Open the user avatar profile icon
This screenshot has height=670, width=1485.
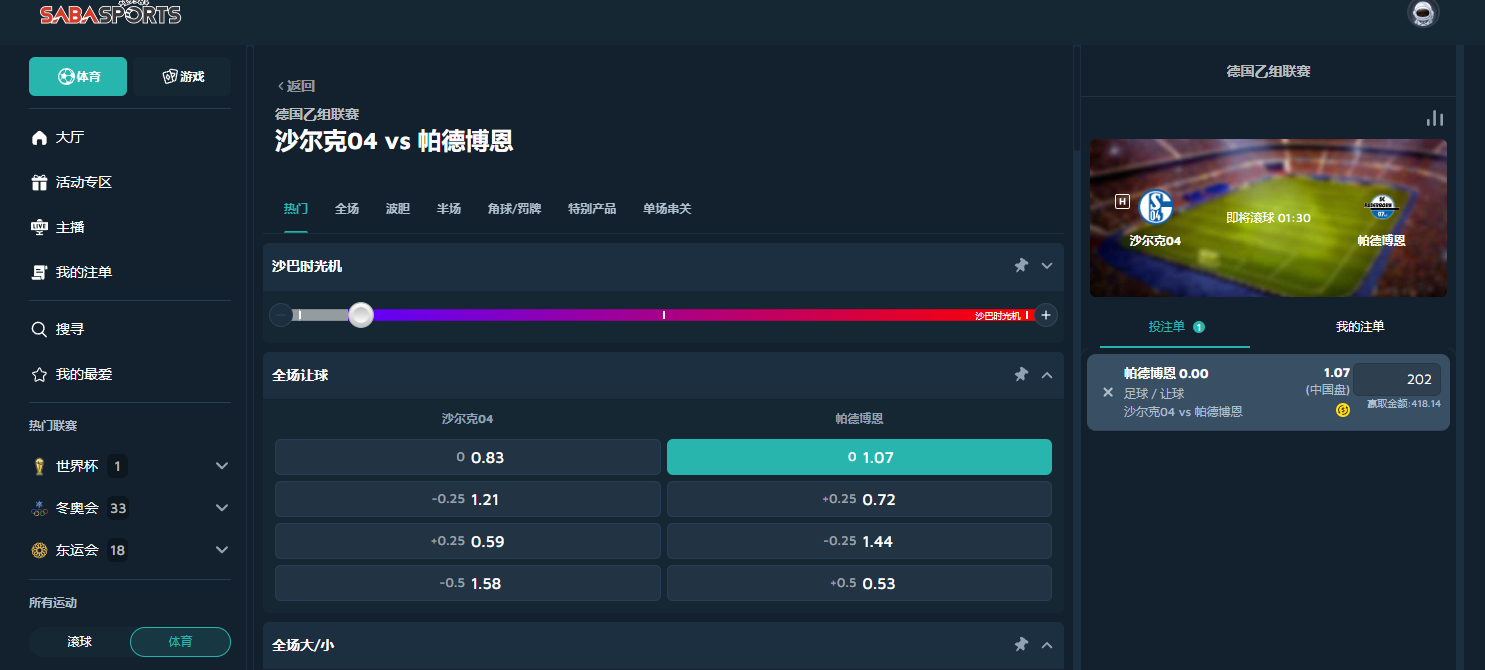click(1422, 13)
